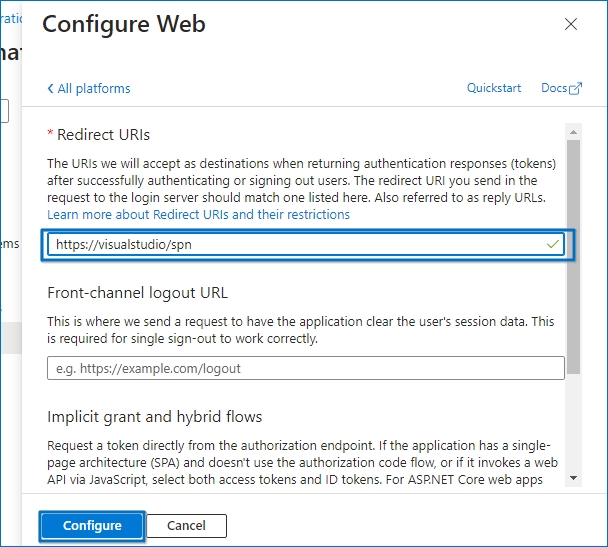Click the partially visible search box on left edge

4,111
